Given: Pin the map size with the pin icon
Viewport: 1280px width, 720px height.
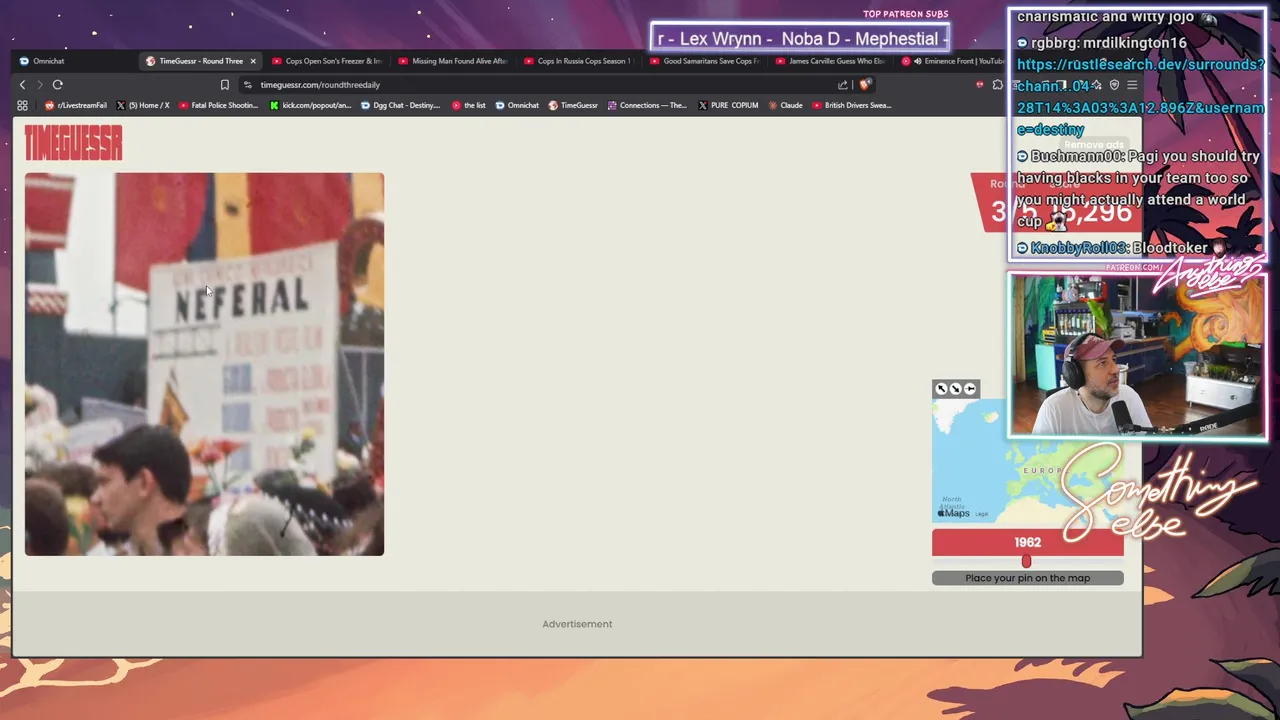Looking at the screenshot, I should pos(970,389).
